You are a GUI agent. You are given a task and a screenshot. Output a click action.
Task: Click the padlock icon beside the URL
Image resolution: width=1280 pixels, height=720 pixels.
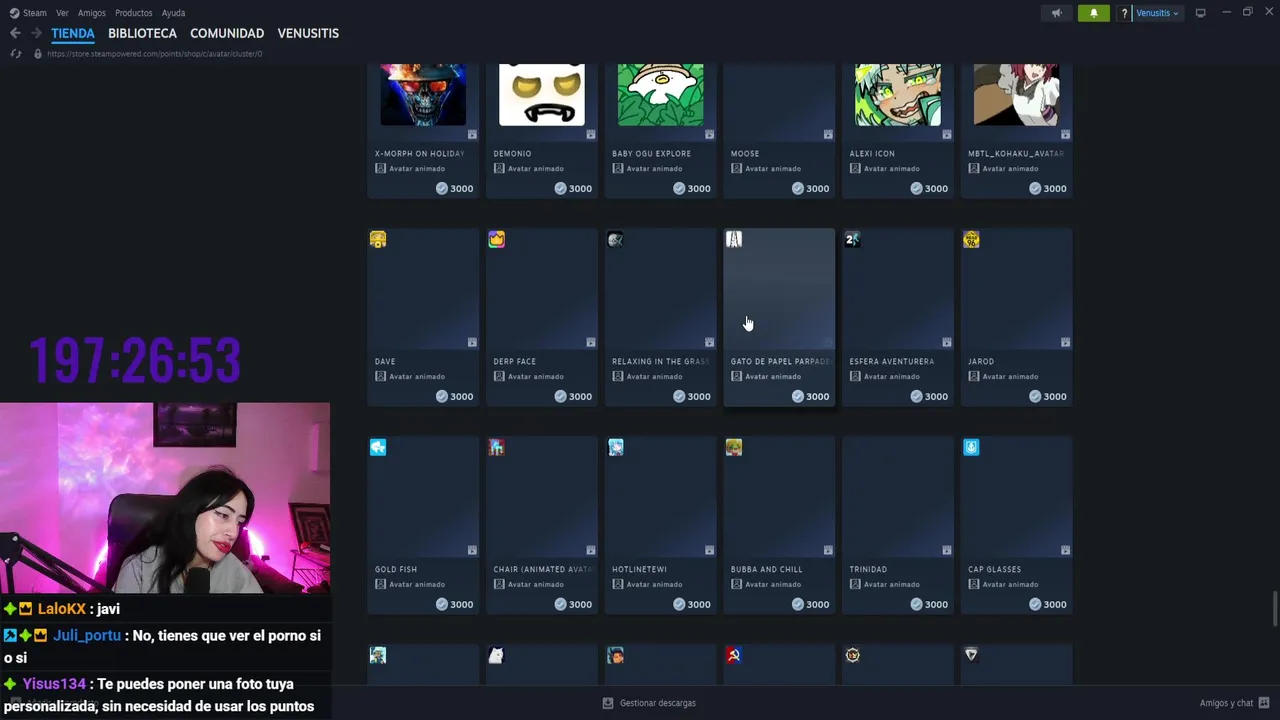(38, 54)
